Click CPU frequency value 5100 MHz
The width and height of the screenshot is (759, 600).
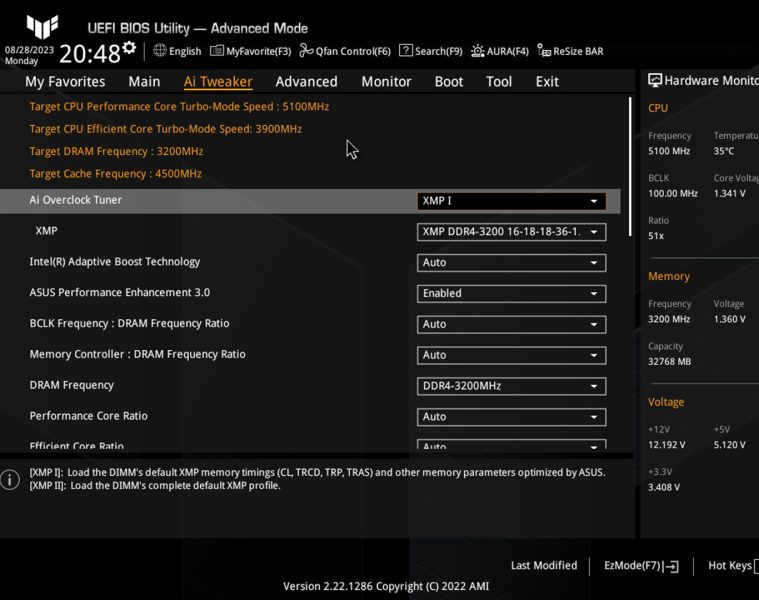click(x=669, y=151)
